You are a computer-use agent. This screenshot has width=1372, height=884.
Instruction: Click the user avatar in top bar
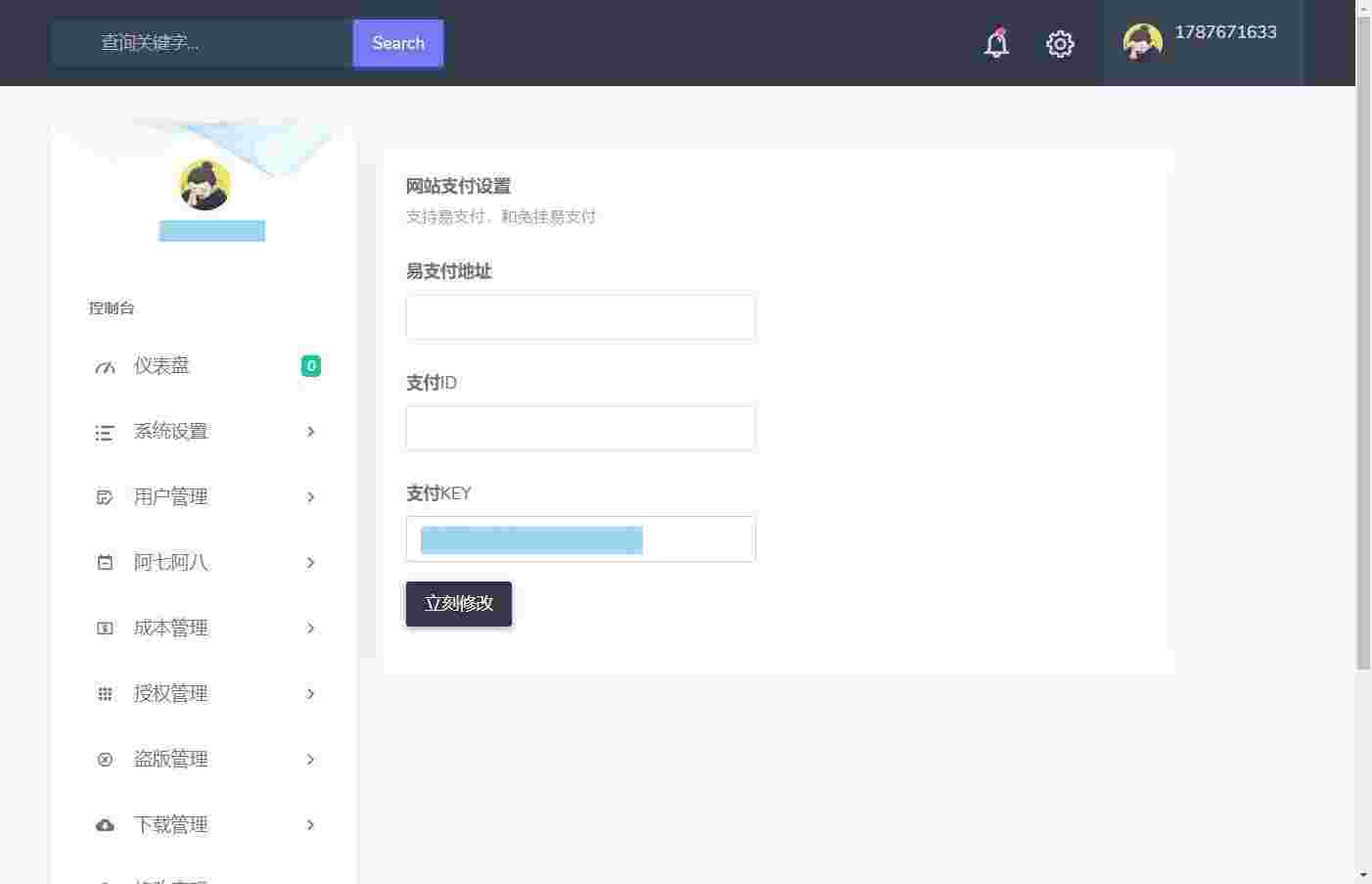click(1142, 42)
